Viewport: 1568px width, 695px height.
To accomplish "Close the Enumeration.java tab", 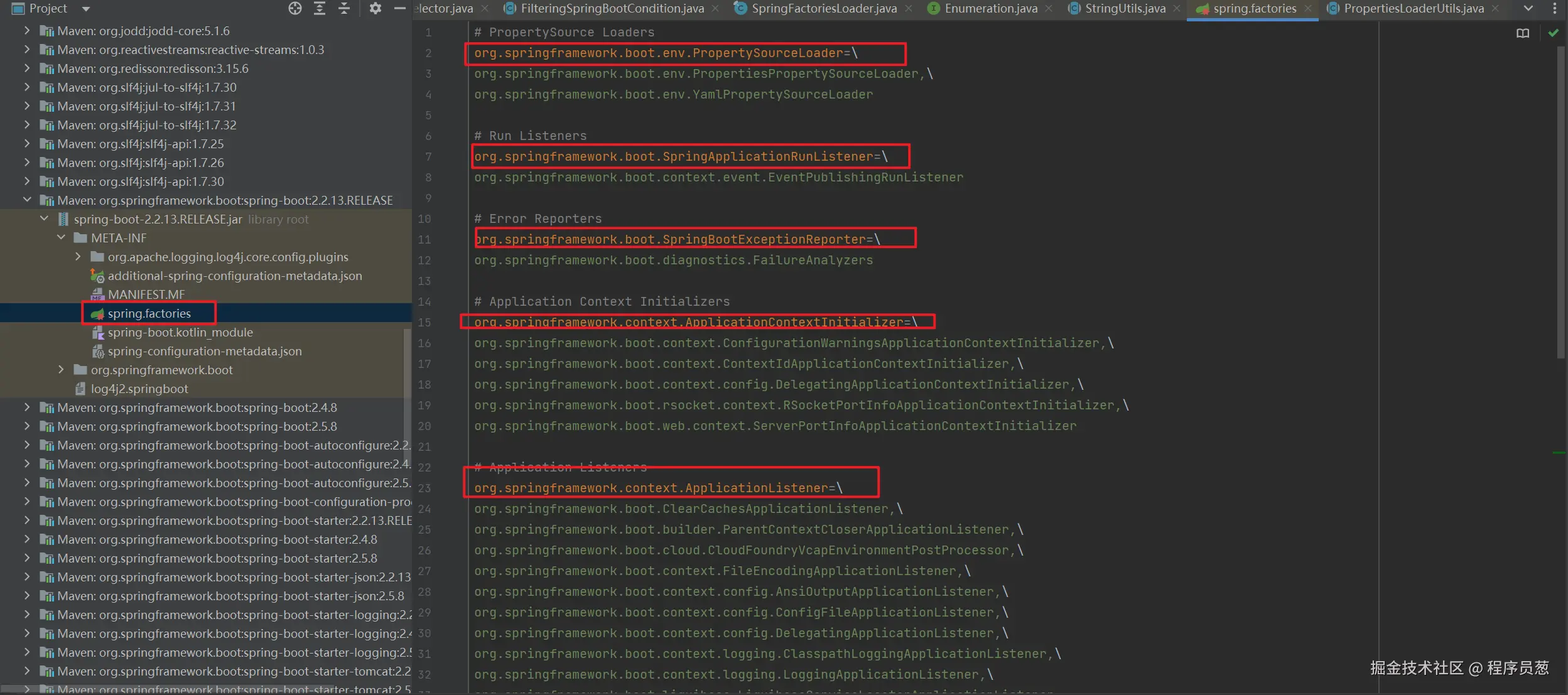I will (1048, 8).
